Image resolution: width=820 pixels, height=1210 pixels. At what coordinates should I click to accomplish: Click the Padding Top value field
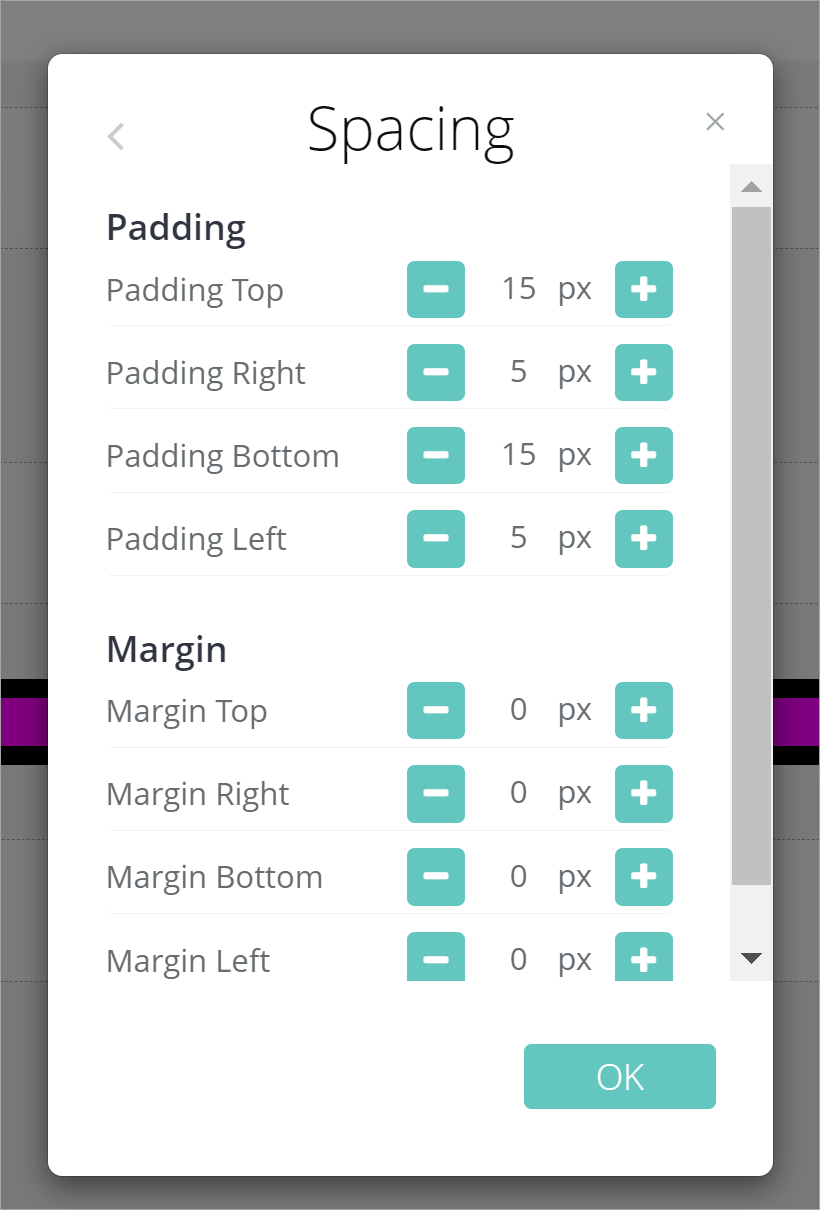pyautogui.click(x=519, y=290)
